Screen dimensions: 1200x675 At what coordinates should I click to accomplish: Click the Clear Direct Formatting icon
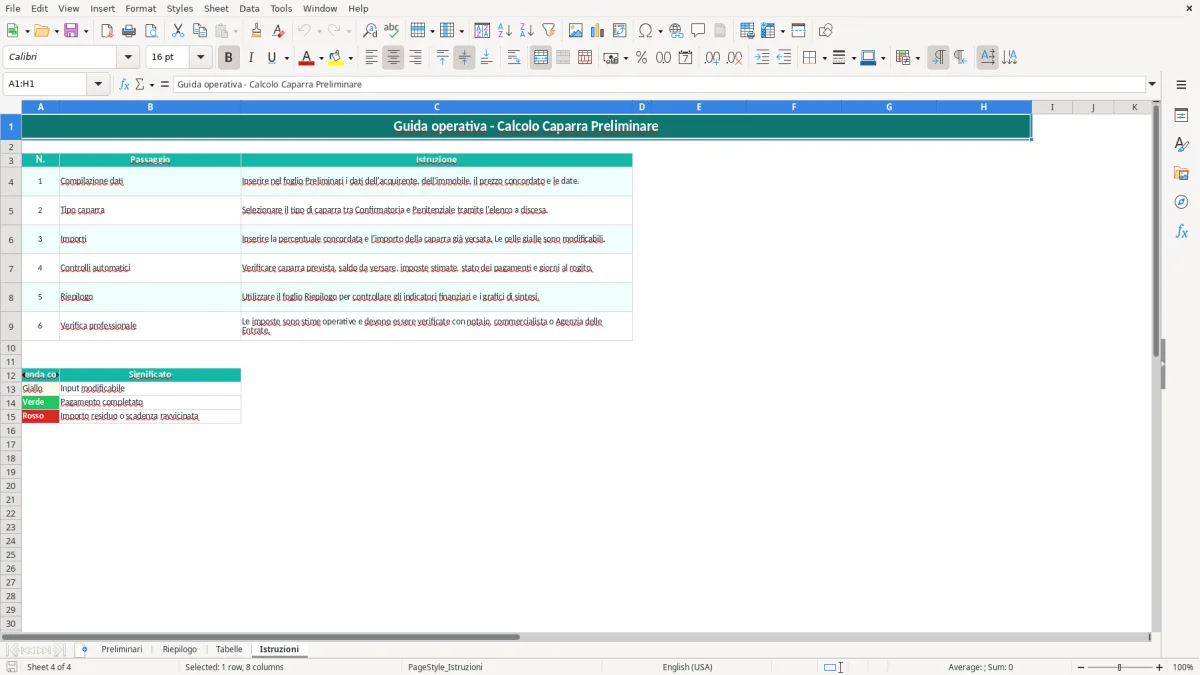279,31
